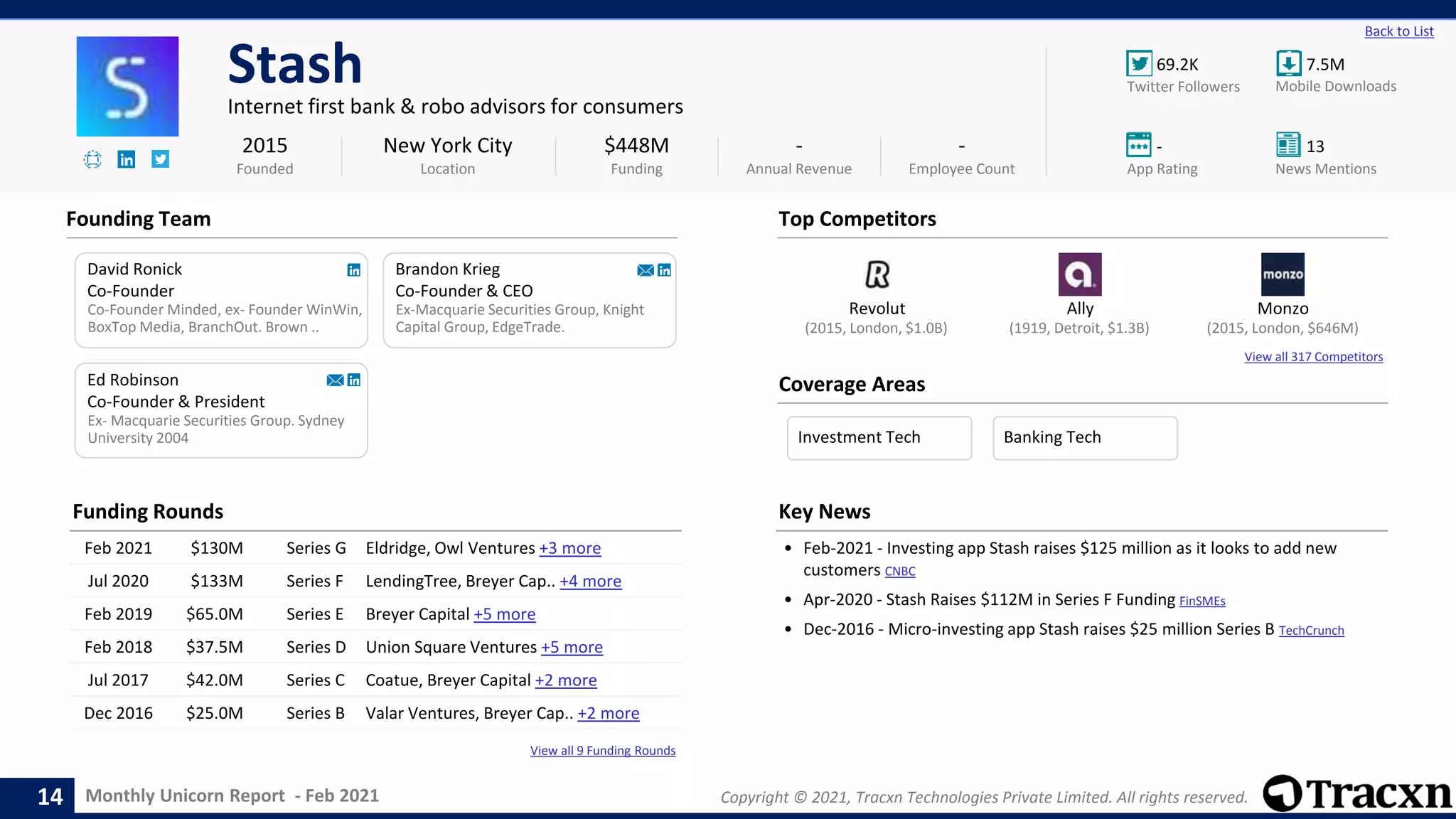The image size is (1456, 819).
Task: Click the News Mentions icon
Action: [1288, 145]
